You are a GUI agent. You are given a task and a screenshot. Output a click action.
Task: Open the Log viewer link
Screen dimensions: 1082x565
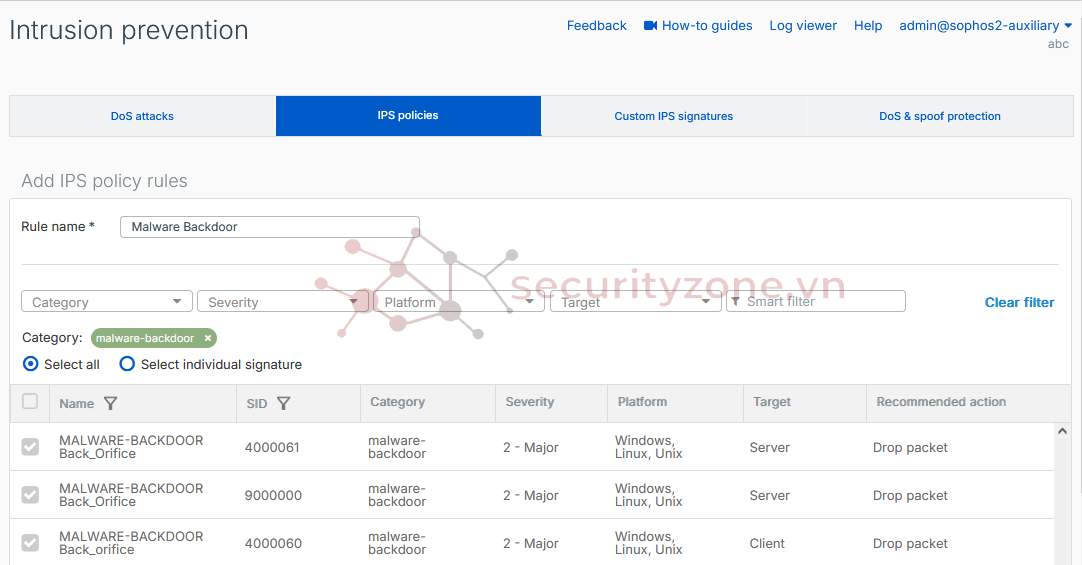802,26
